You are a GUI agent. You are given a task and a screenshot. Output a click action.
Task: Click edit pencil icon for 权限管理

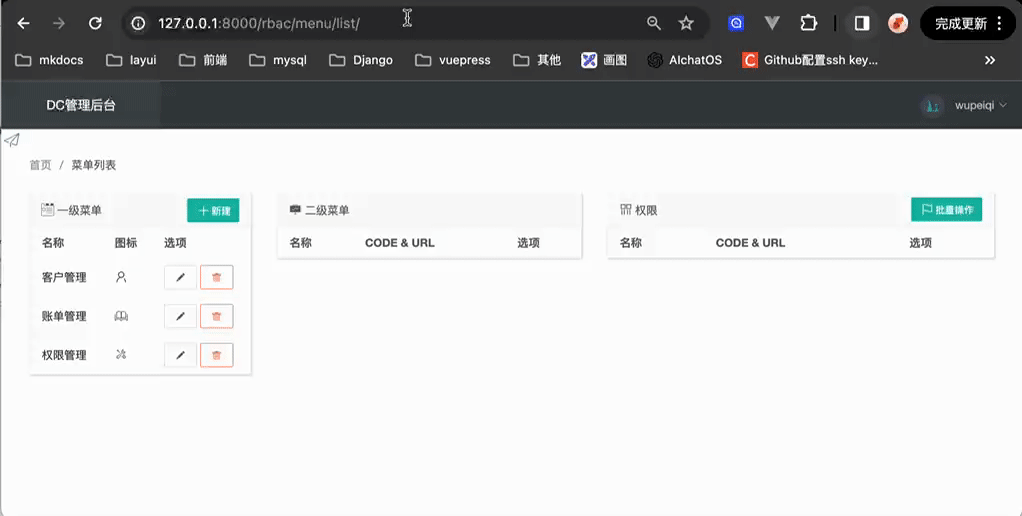click(x=180, y=355)
